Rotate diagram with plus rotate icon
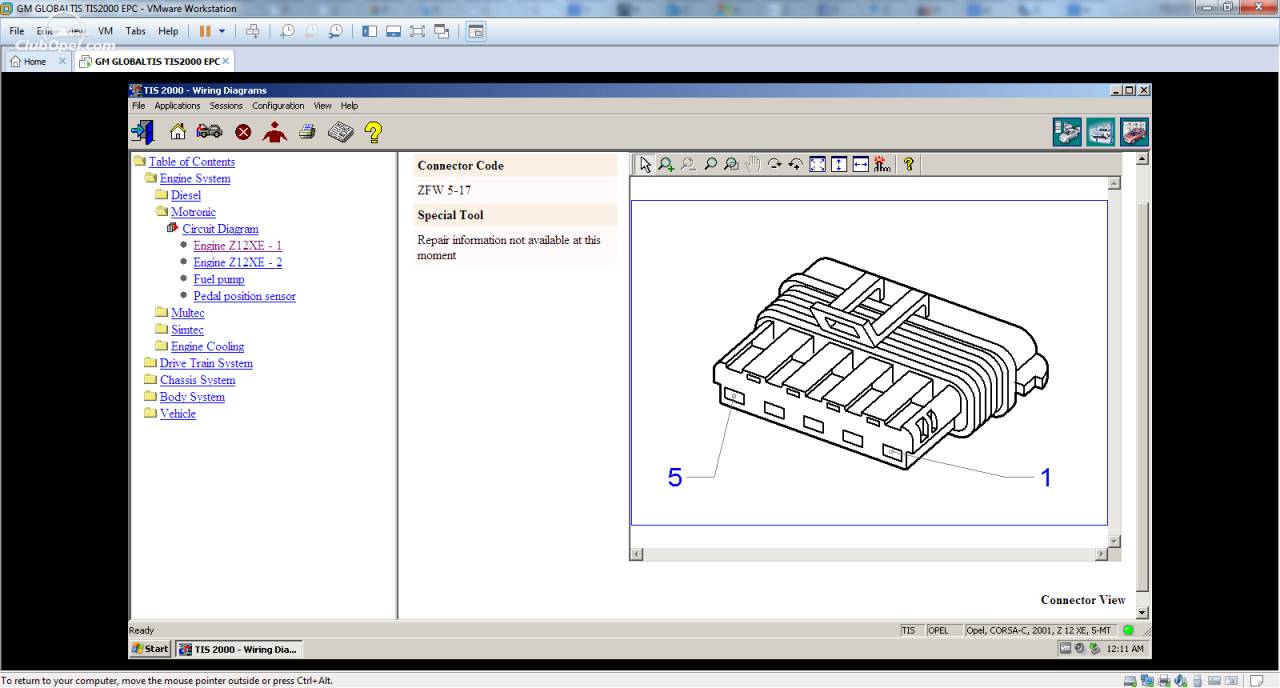This screenshot has width=1280, height=688. click(795, 164)
